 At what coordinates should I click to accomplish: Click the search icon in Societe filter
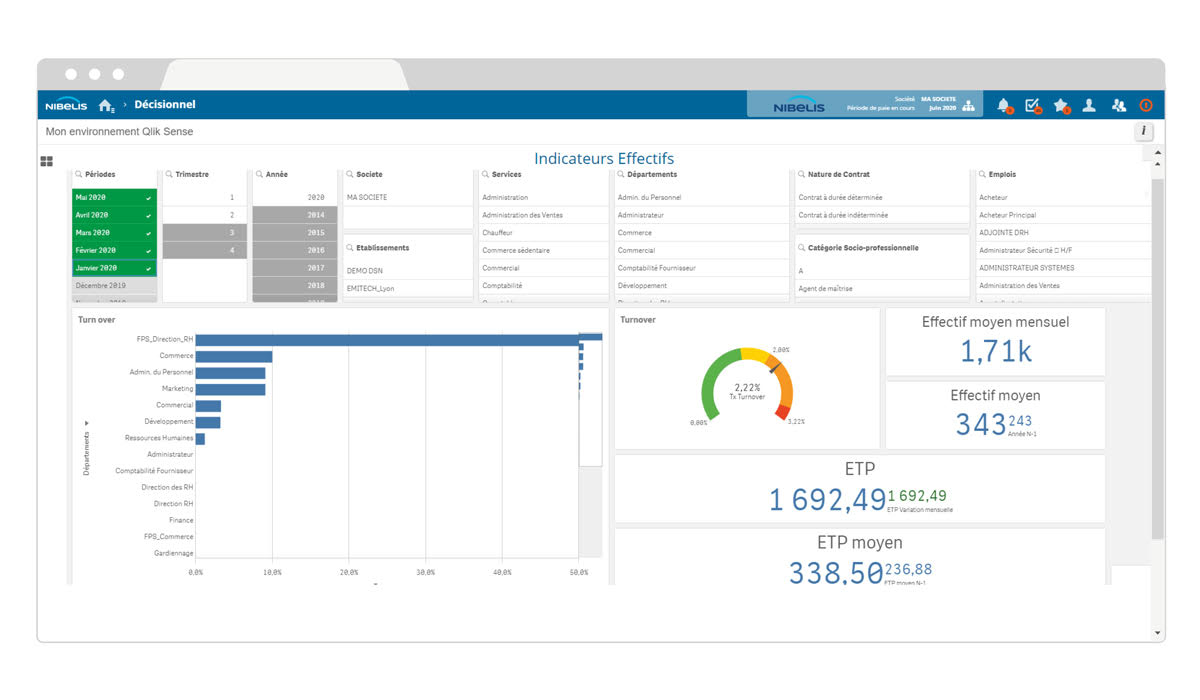click(350, 174)
